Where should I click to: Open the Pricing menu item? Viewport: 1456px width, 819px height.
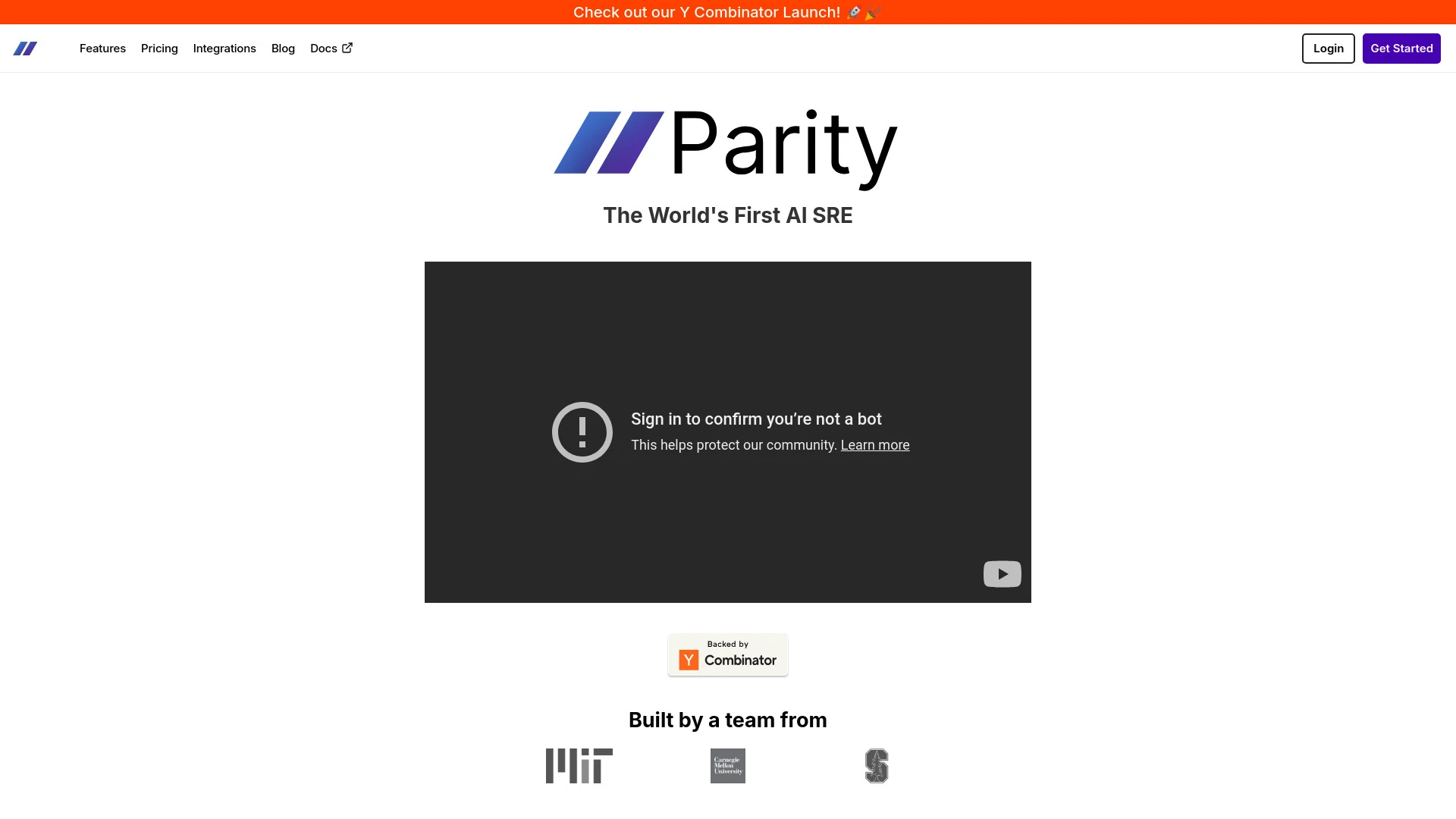click(159, 48)
